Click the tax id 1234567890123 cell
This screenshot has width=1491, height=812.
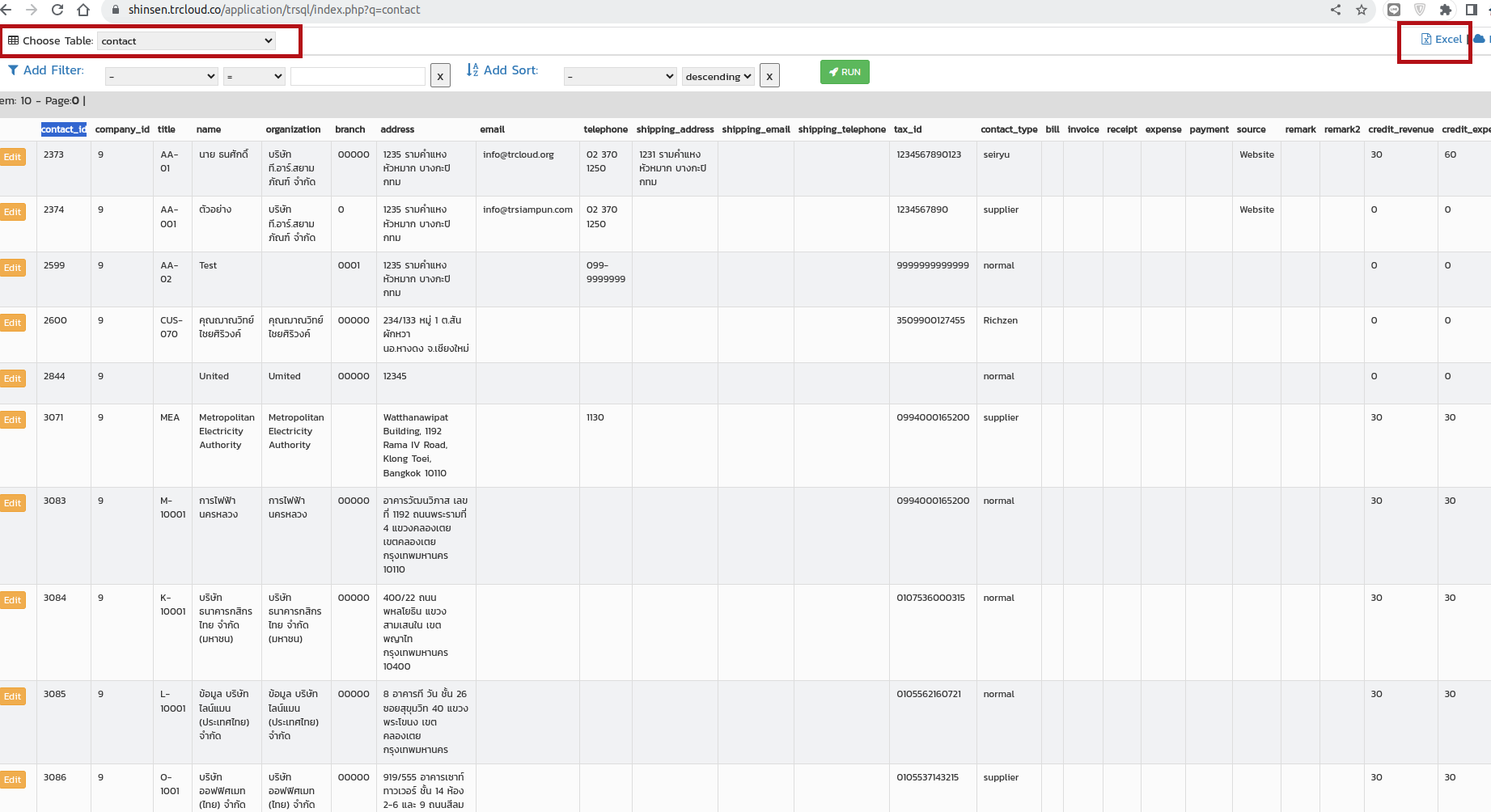(929, 154)
